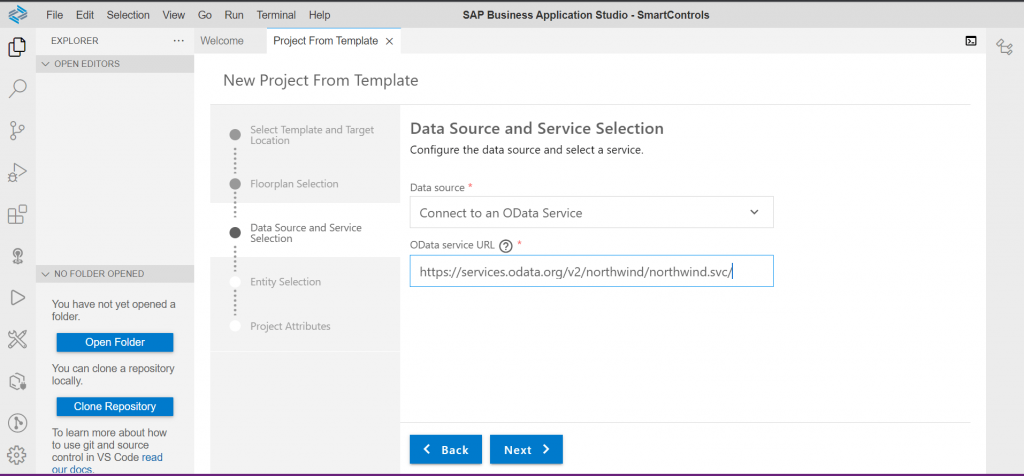
Task: Open the right sidebar outline icon
Action: 1004,46
